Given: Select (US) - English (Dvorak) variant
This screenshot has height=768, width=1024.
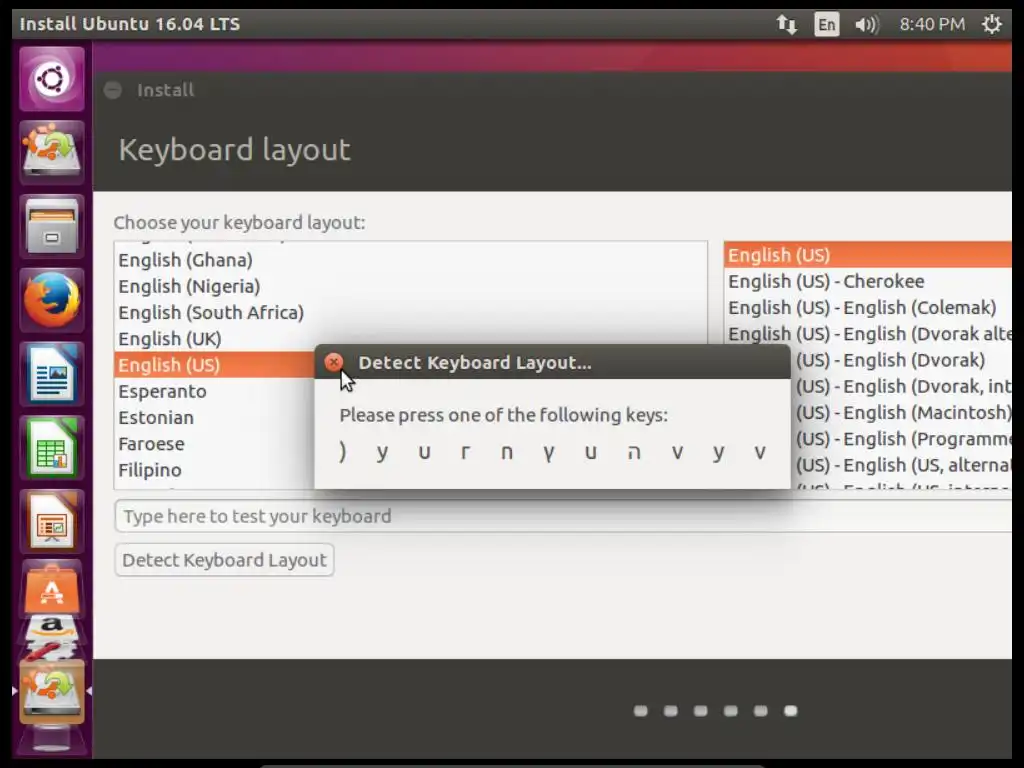Looking at the screenshot, I should 901,360.
